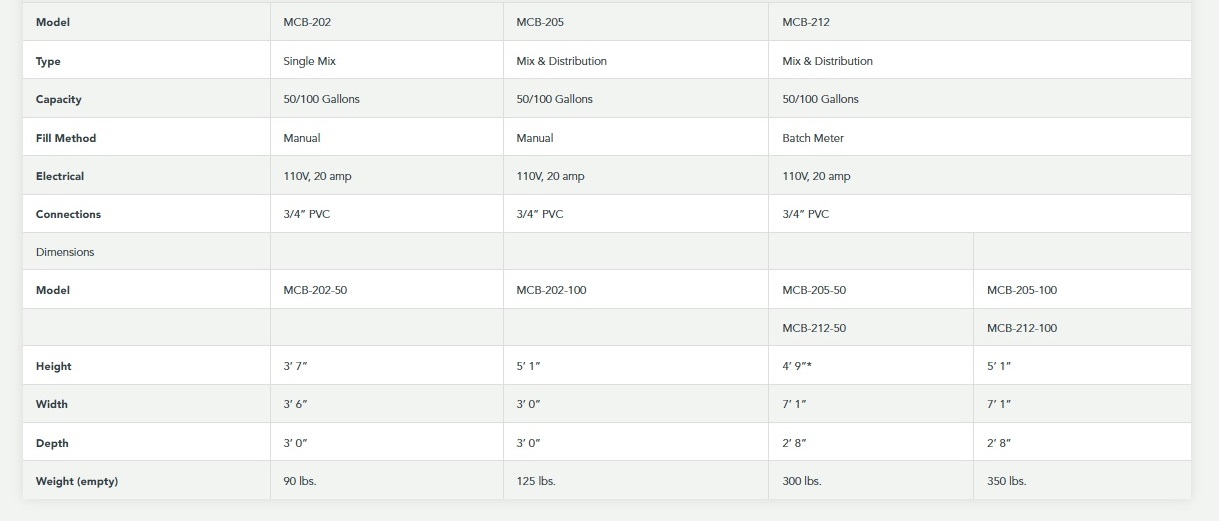
Task: Click the MCB-202 model header cell
Action: (x=307, y=22)
